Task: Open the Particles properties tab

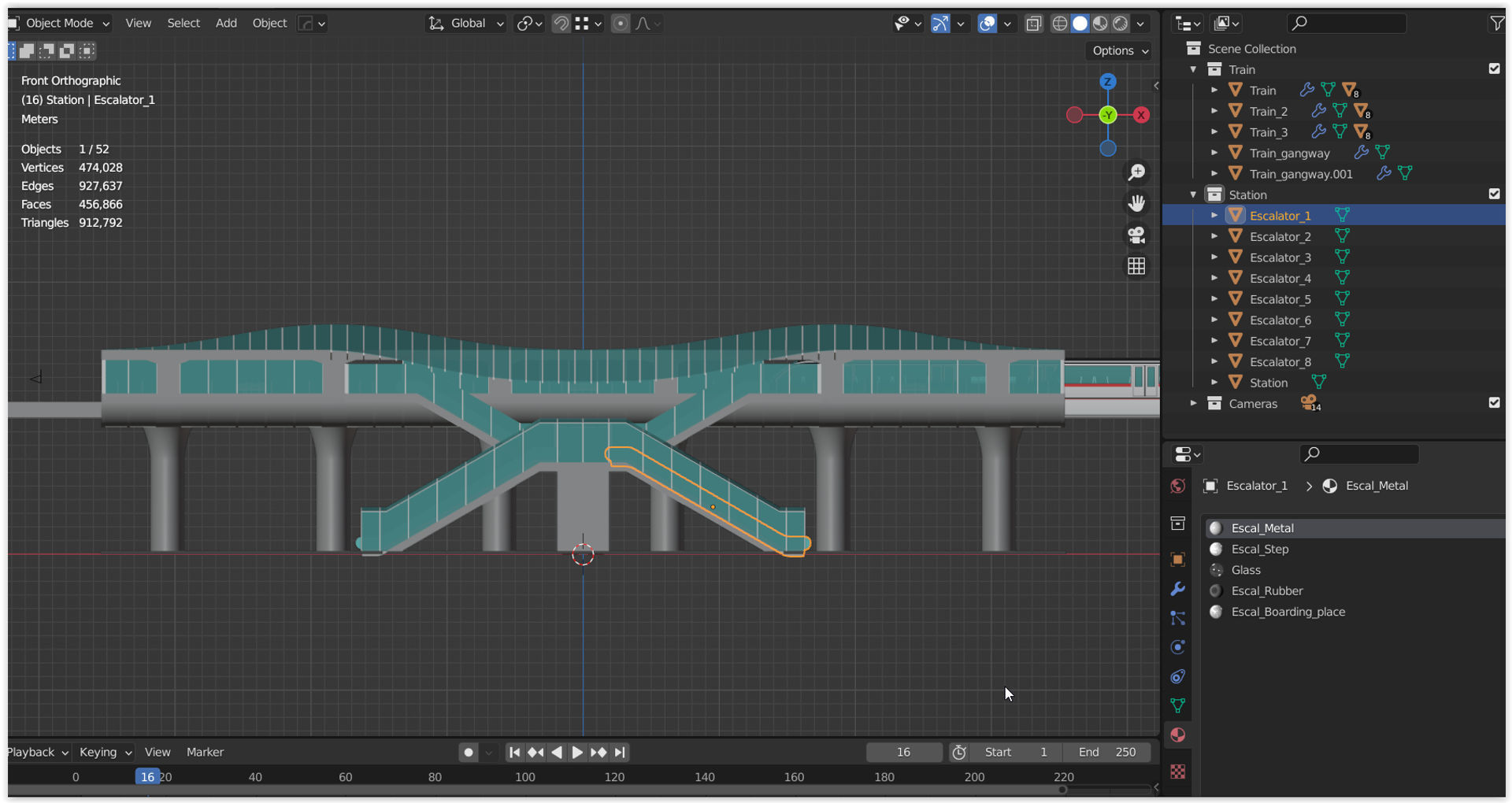Action: click(1178, 618)
